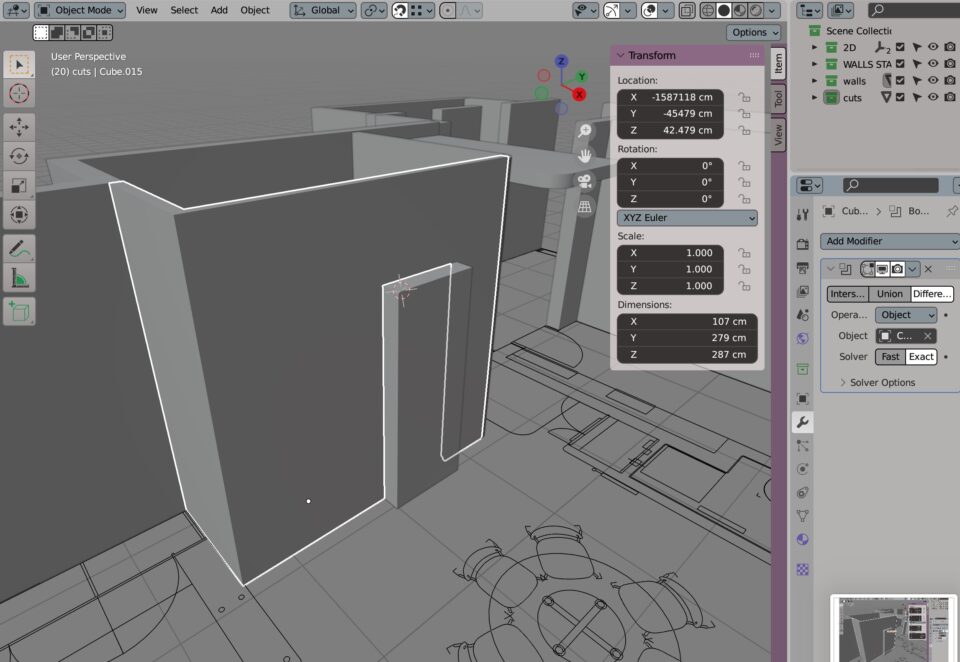This screenshot has height=662, width=960.
Task: Open the XYZ Euler rotation mode dropdown
Action: coord(687,218)
